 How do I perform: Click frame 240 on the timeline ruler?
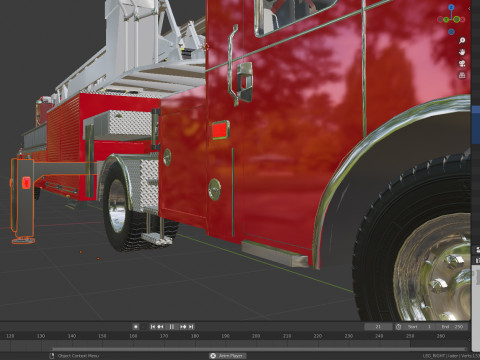coord(379,336)
